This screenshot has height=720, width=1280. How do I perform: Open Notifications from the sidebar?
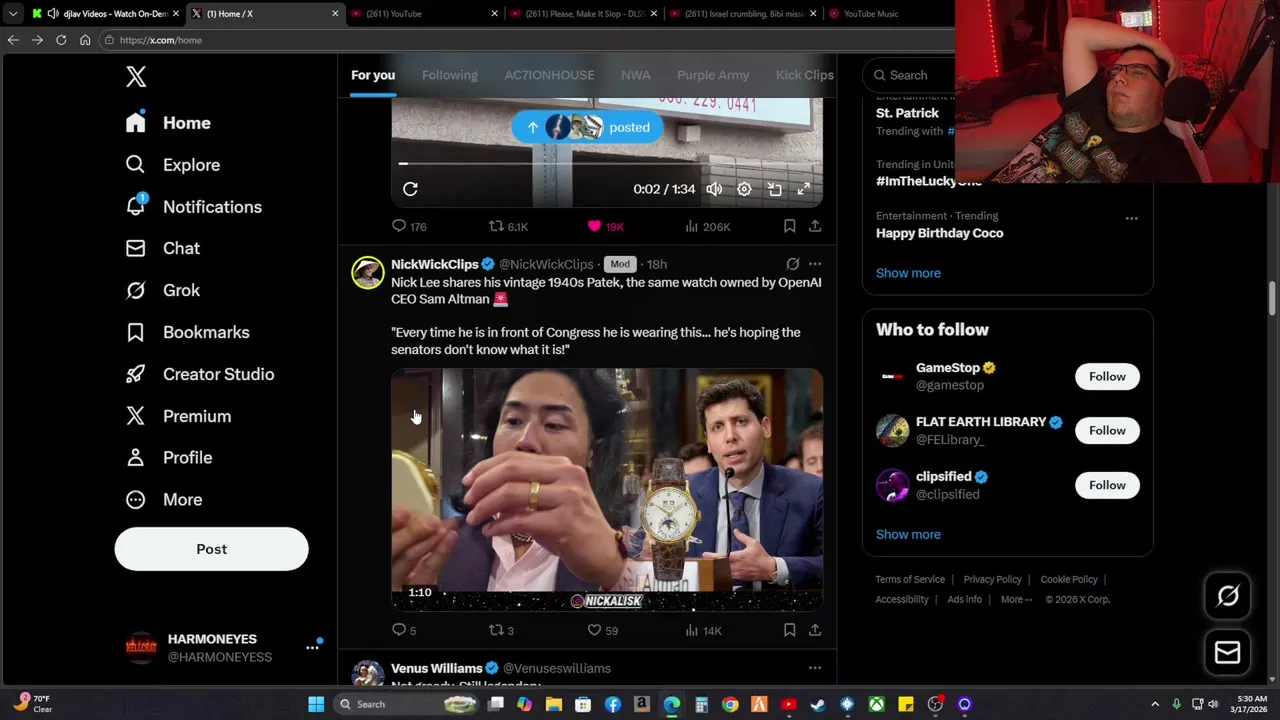click(194, 207)
